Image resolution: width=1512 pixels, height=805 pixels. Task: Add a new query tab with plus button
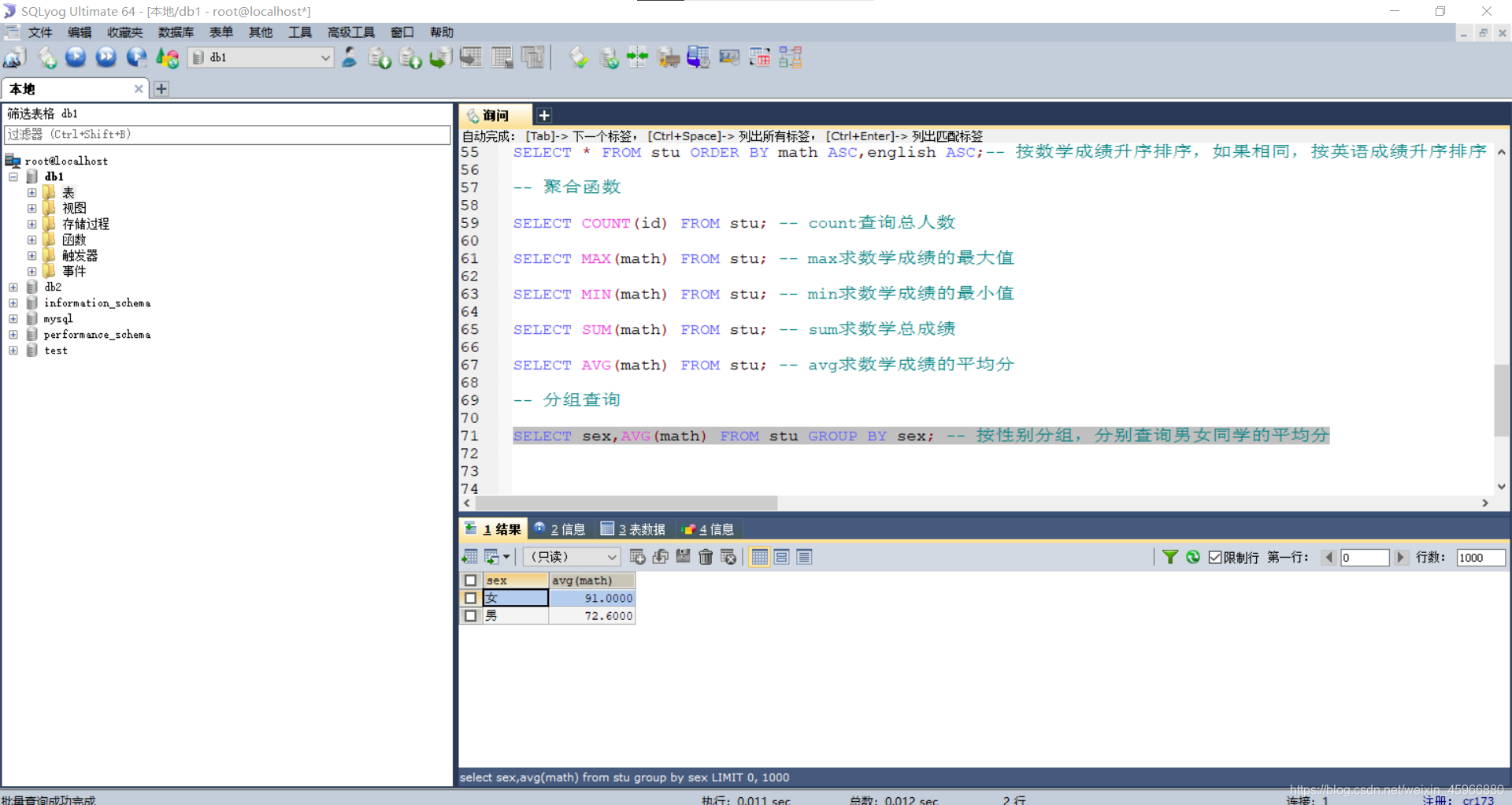click(x=544, y=116)
